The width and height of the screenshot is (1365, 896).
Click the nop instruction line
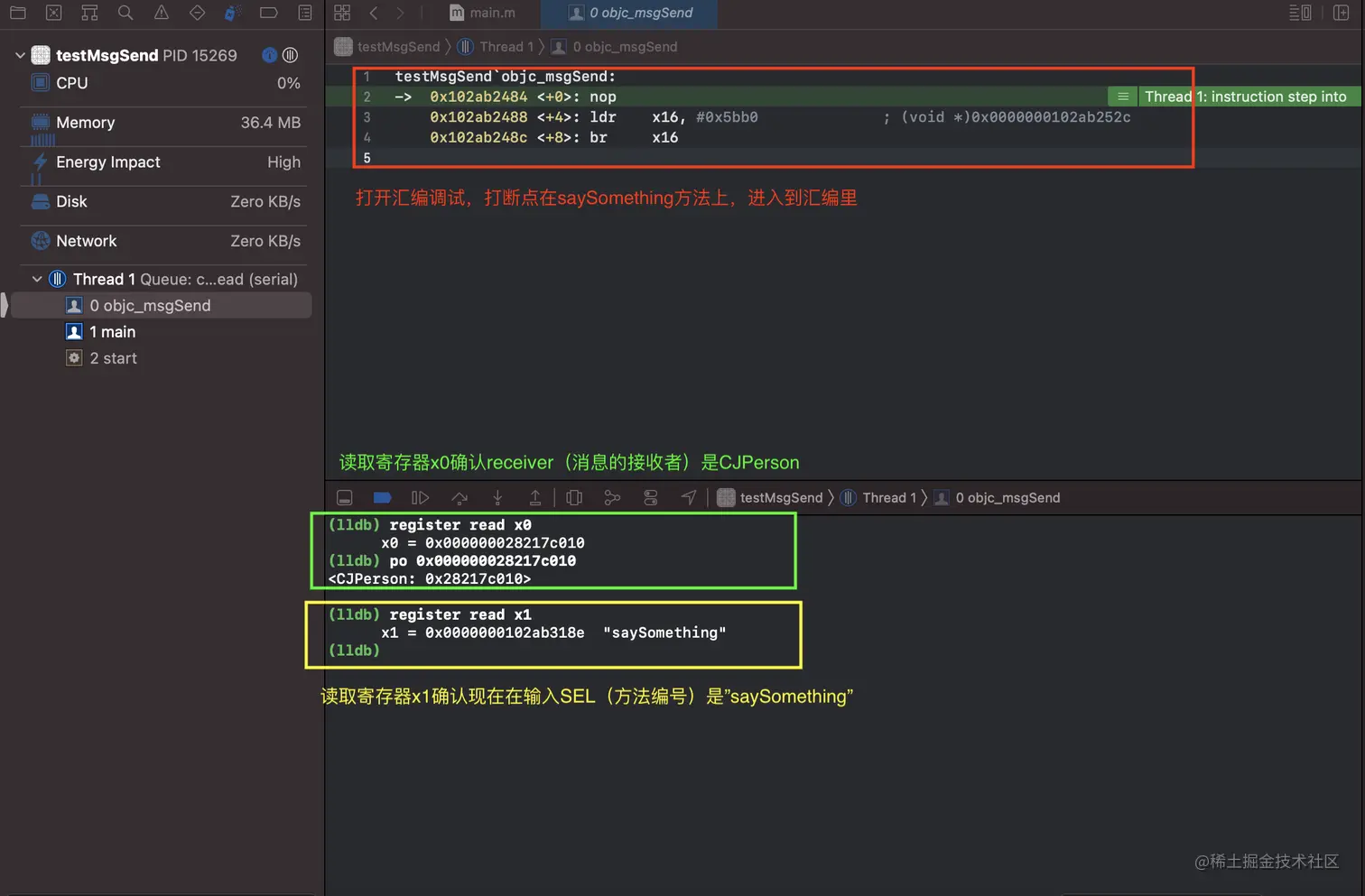coord(524,97)
